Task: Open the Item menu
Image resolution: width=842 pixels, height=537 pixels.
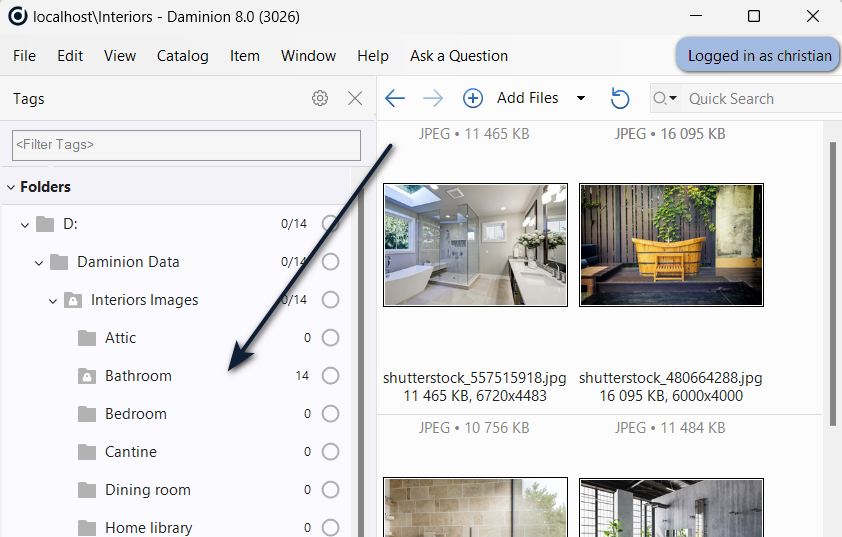Action: point(244,56)
